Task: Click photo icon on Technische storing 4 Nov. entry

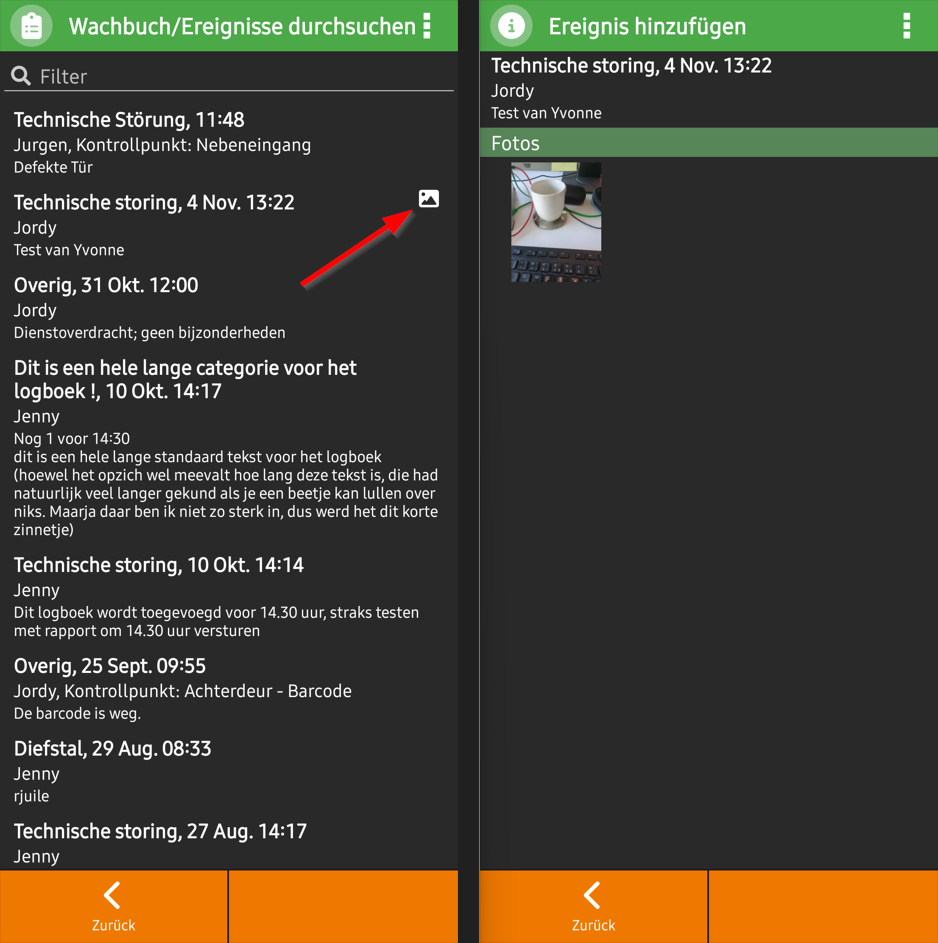Action: click(x=429, y=198)
